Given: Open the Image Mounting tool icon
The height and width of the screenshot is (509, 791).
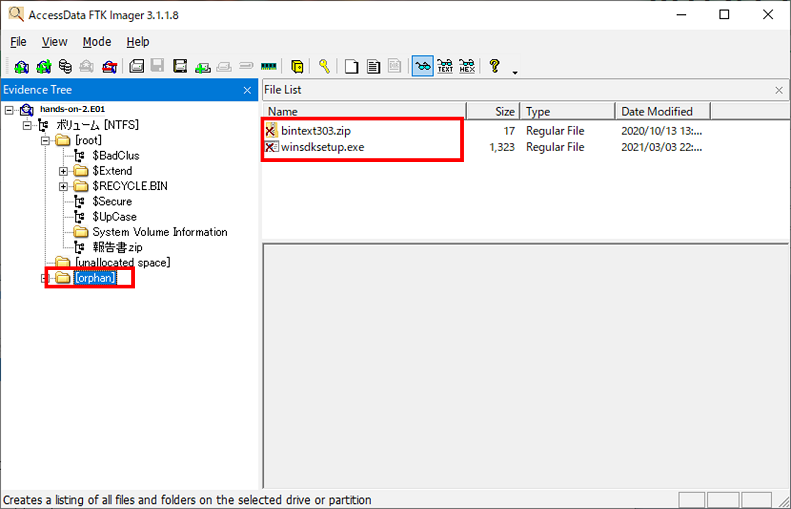Looking at the screenshot, I should coord(65,66).
